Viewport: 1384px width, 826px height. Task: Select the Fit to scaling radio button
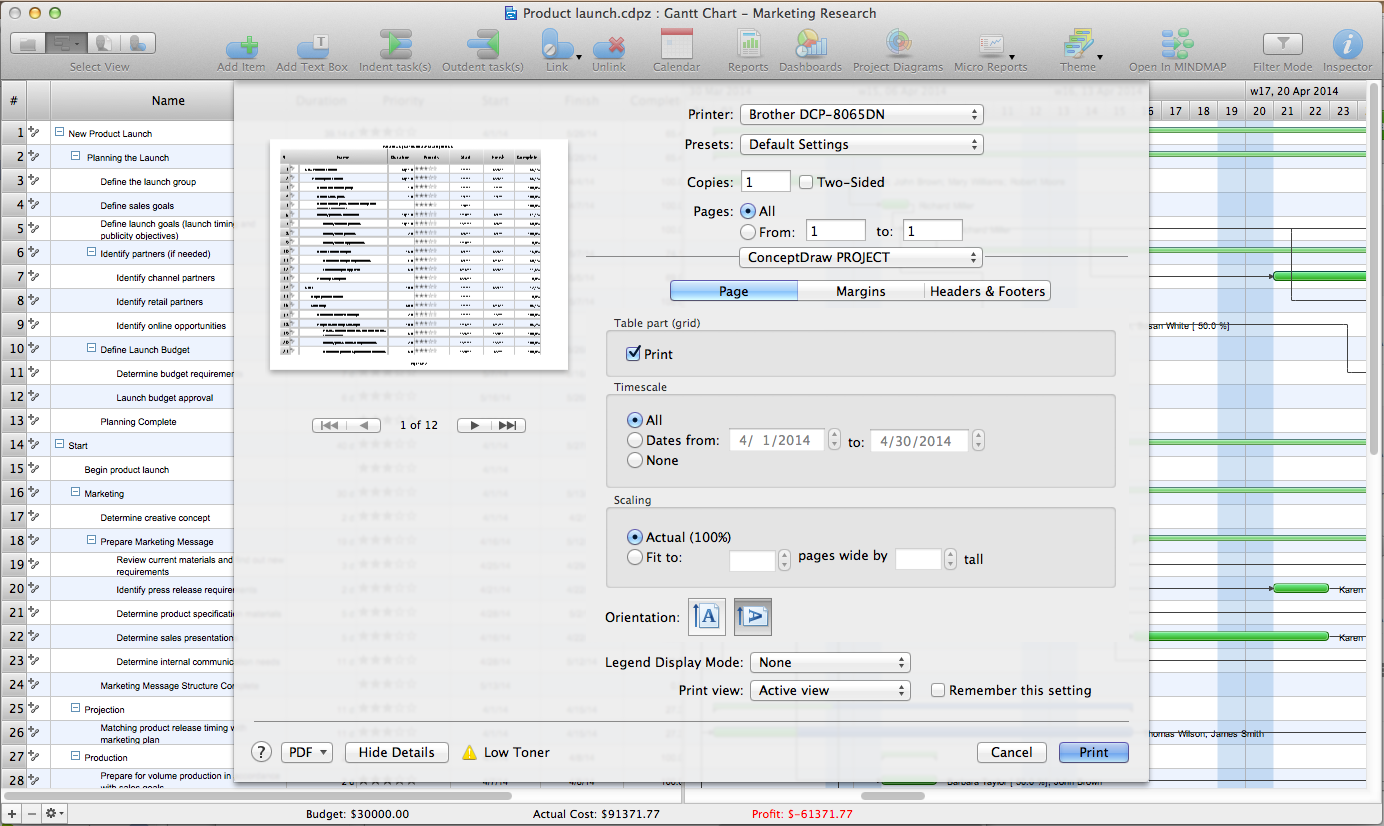tap(634, 557)
